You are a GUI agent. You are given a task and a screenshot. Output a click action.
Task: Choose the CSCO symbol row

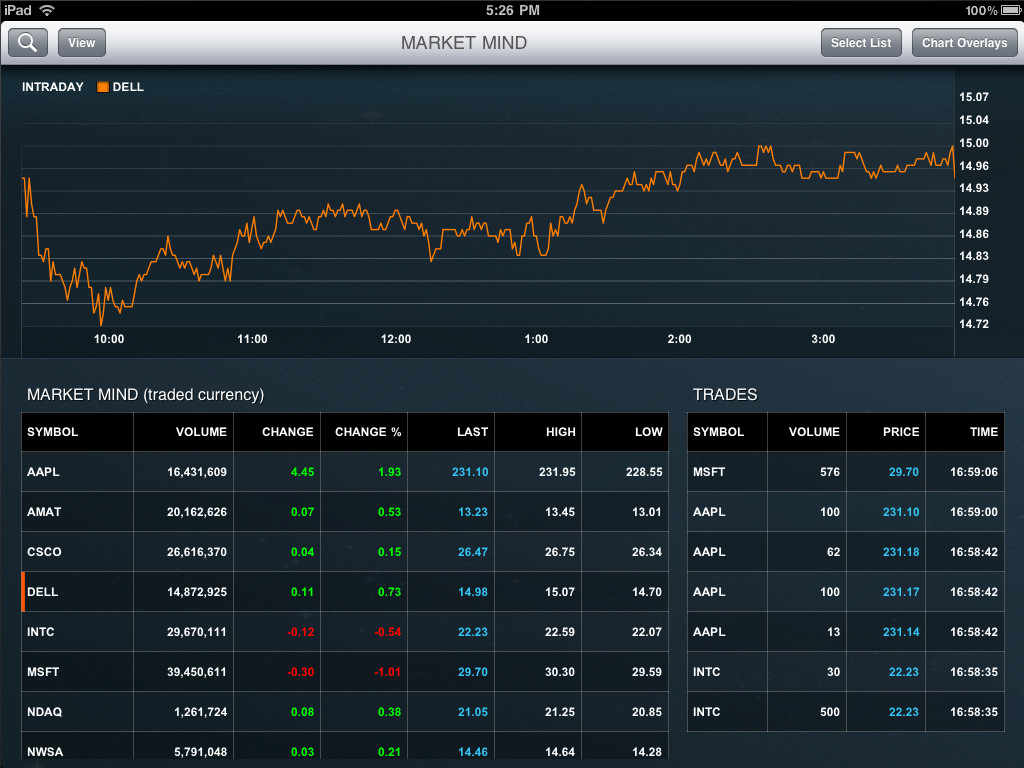point(344,552)
